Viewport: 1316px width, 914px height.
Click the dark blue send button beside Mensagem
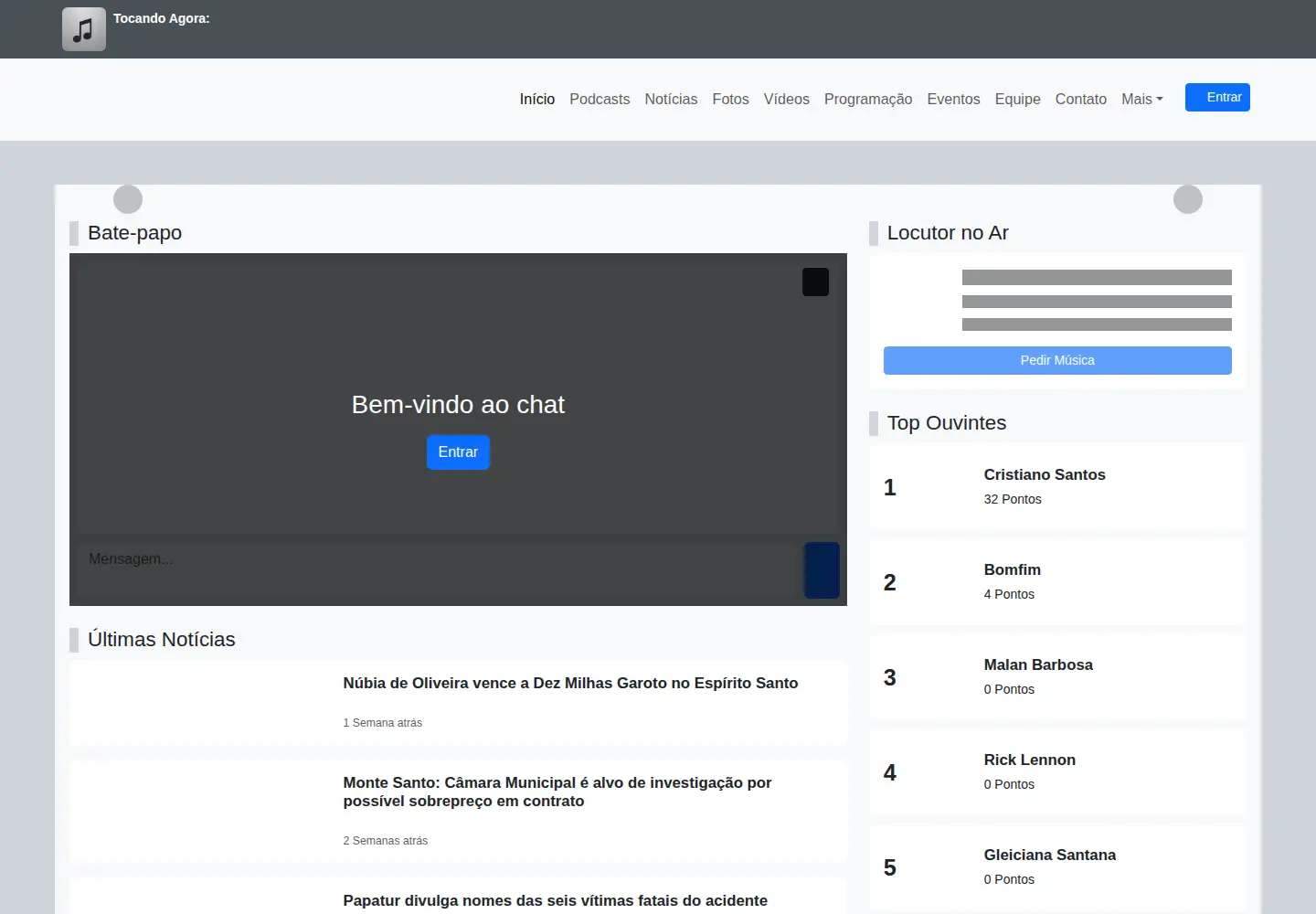[x=822, y=570]
